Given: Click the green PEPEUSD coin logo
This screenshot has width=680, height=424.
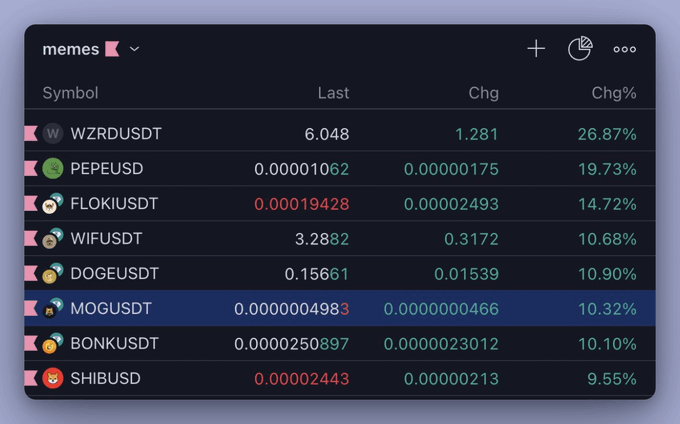Looking at the screenshot, I should click(53, 169).
